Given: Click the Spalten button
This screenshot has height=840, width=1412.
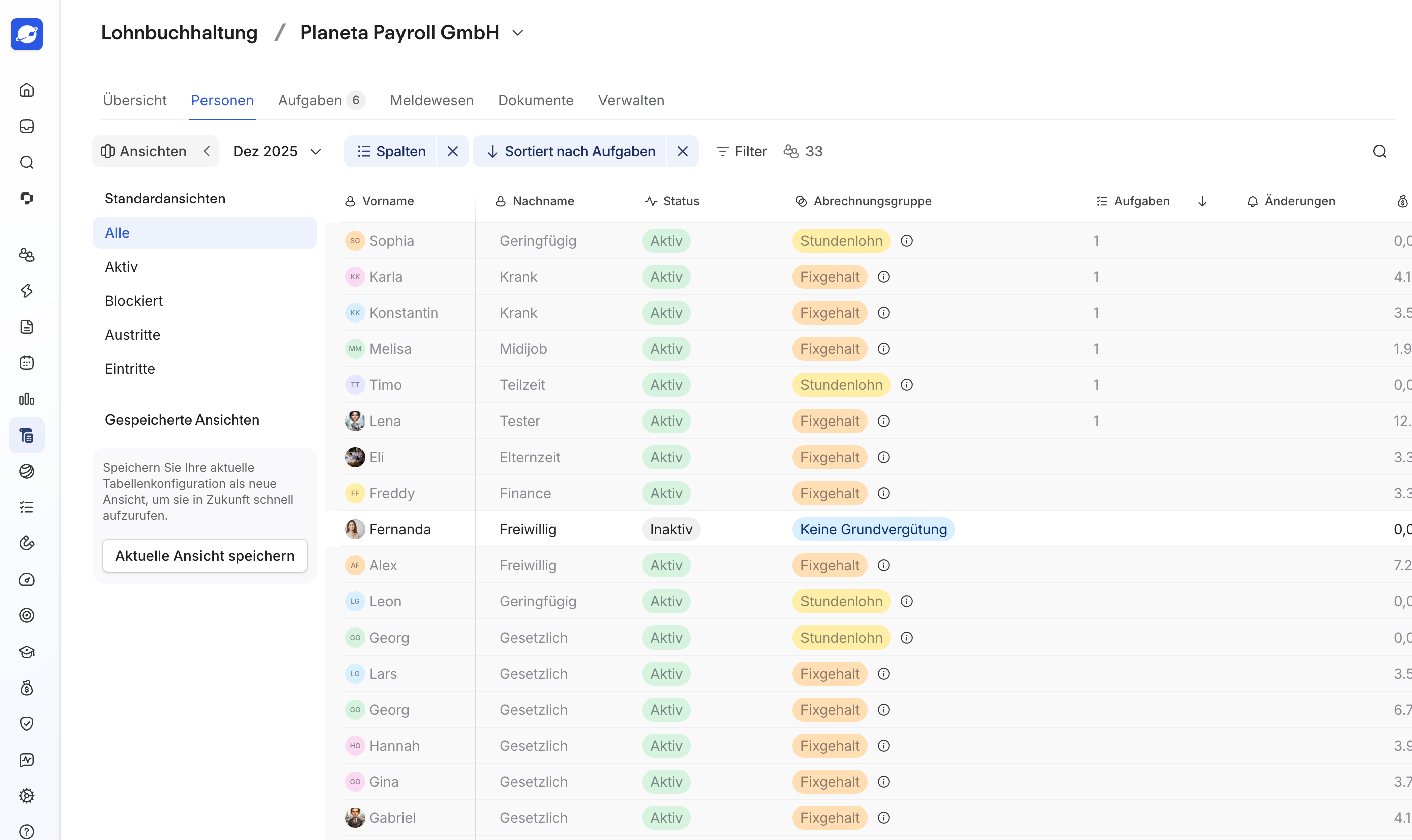Looking at the screenshot, I should (390, 151).
